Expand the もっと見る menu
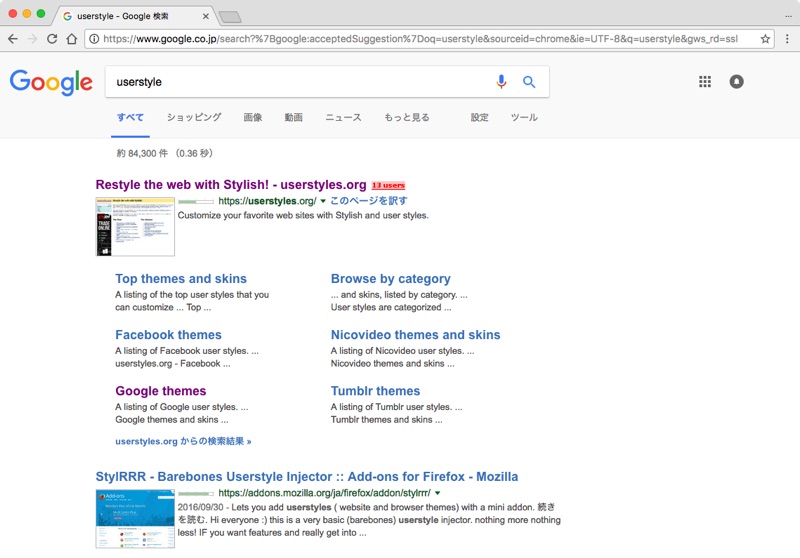Screen dimensions: 800x558 pos(407,117)
